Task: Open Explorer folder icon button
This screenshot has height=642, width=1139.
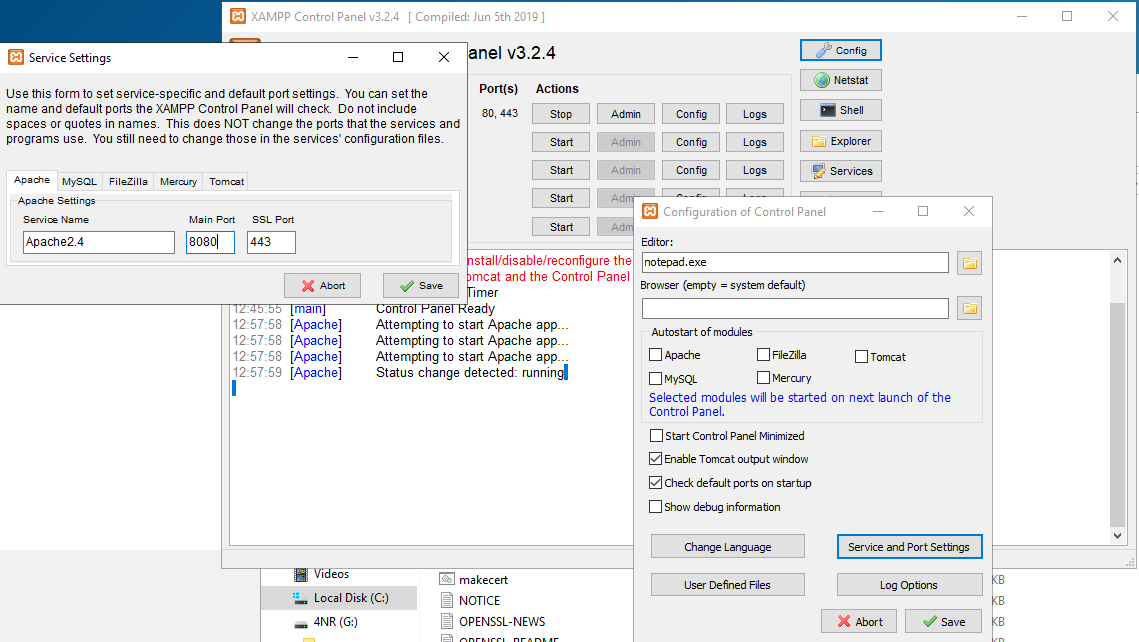Action: [x=840, y=141]
